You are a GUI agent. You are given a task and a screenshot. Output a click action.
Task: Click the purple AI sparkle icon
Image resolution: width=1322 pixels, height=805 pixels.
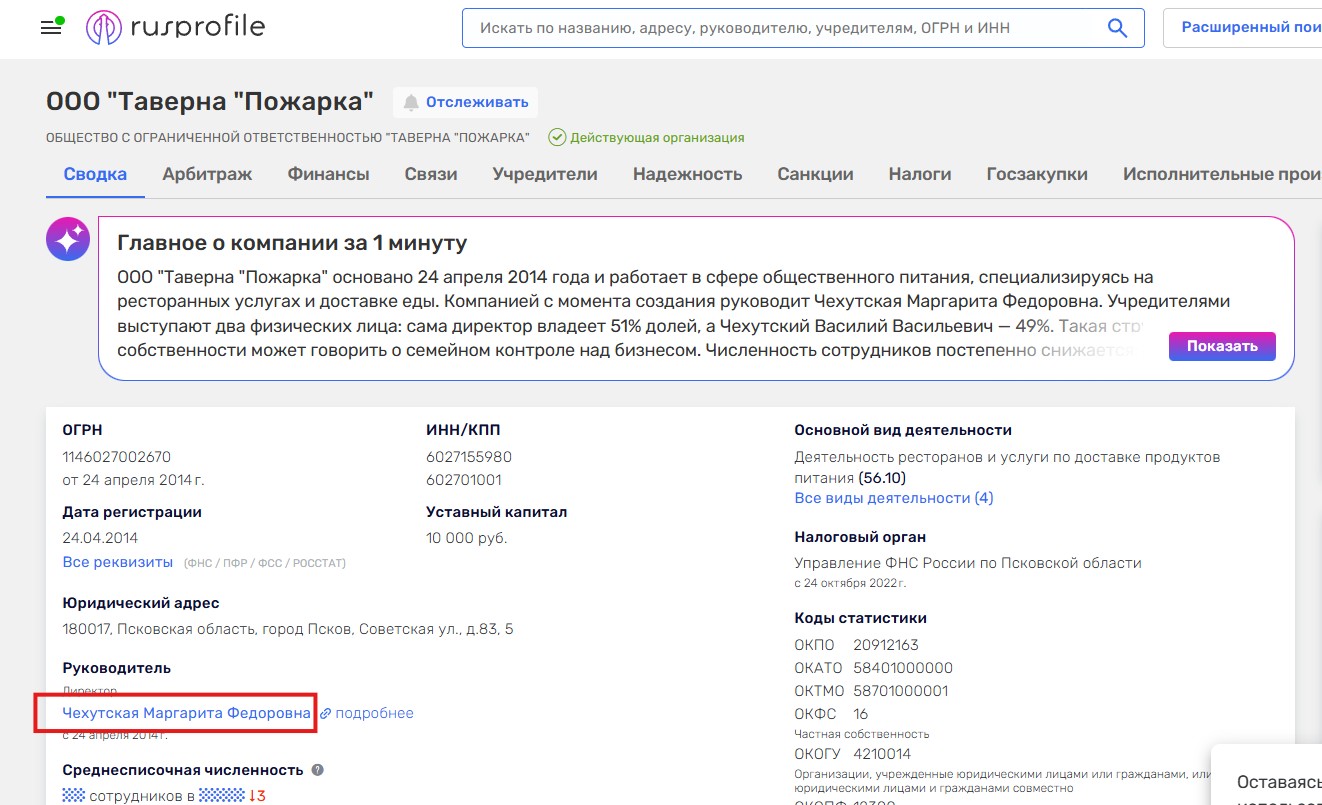pyautogui.click(x=68, y=240)
